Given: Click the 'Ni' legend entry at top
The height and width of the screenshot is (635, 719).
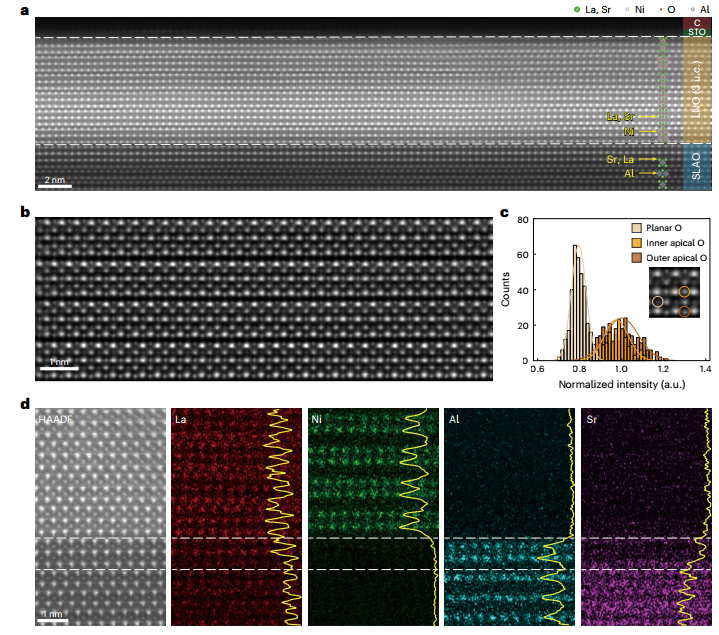Looking at the screenshot, I should tap(635, 9).
